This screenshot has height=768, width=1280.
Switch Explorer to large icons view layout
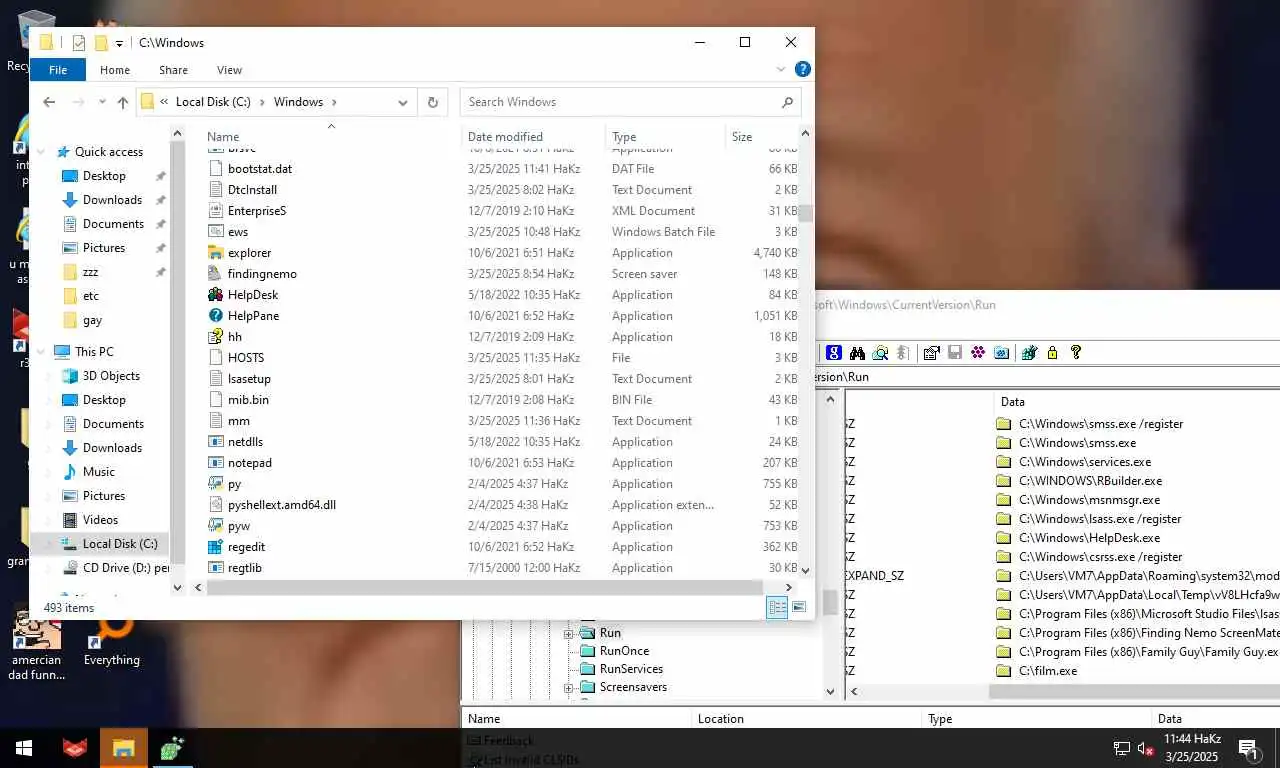(799, 607)
